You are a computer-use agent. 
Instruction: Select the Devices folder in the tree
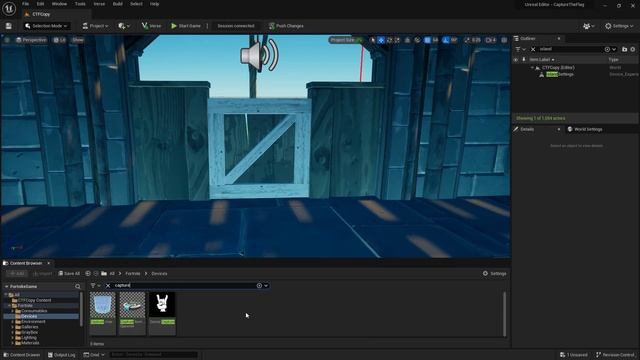pyautogui.click(x=29, y=316)
